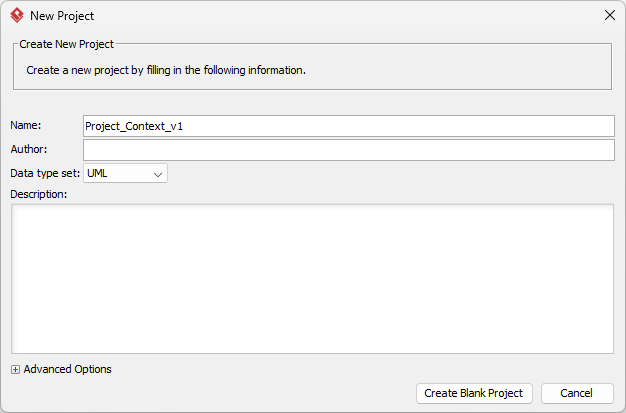Image resolution: width=626 pixels, height=413 pixels.
Task: Click the instruction text about filling information
Action: (165, 71)
